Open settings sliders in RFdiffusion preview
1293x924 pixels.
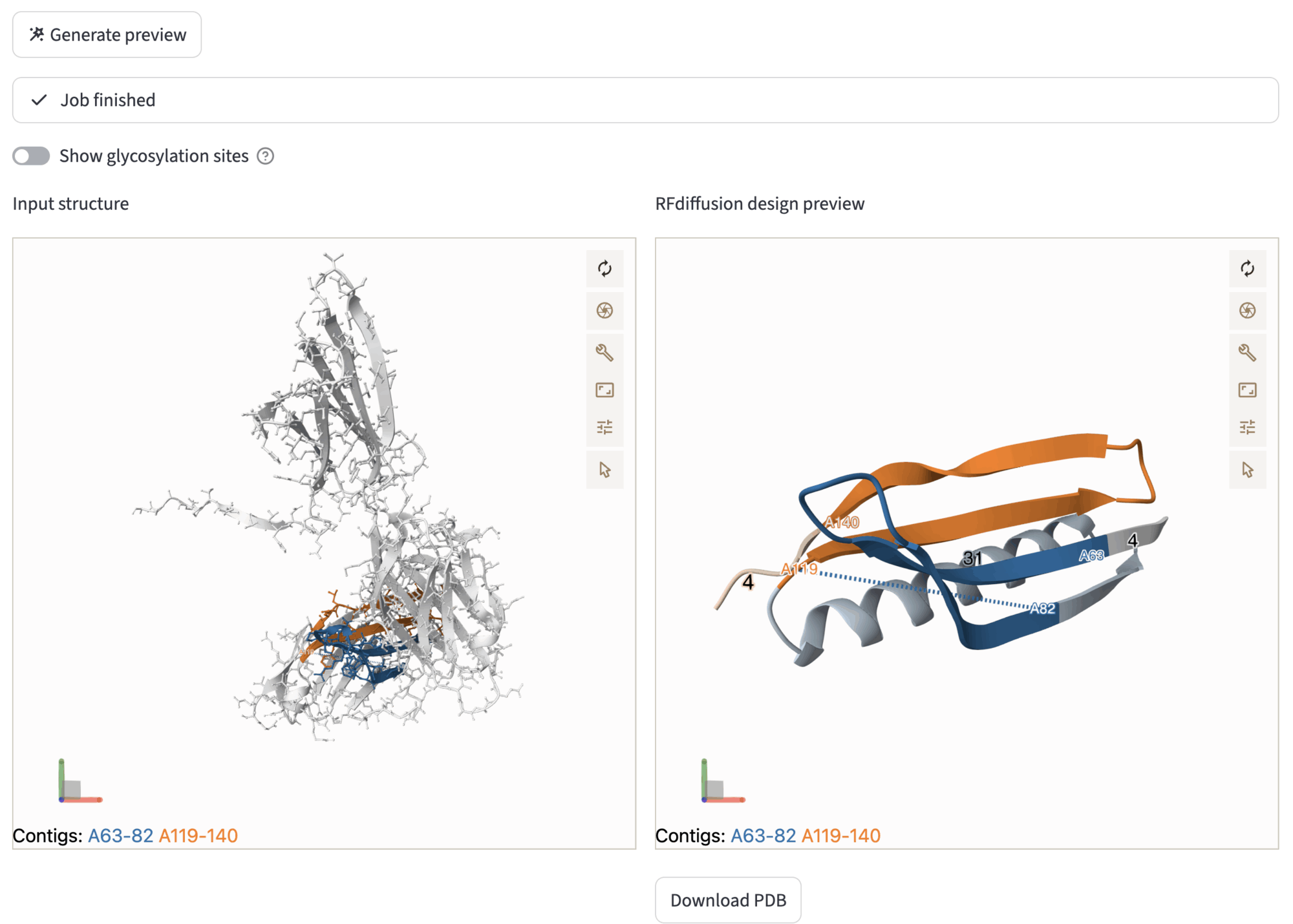pyautogui.click(x=1247, y=427)
